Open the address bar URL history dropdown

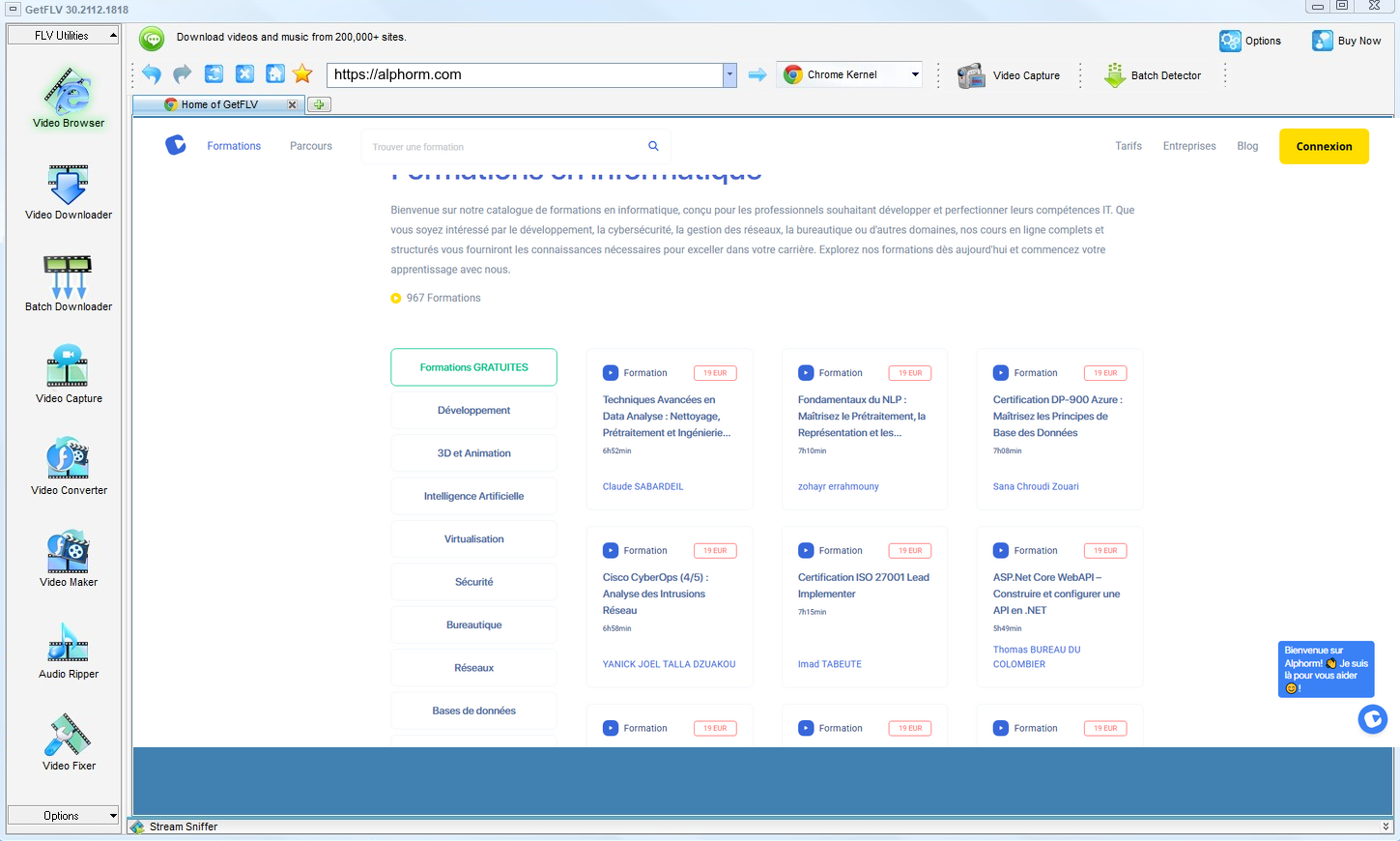(729, 74)
